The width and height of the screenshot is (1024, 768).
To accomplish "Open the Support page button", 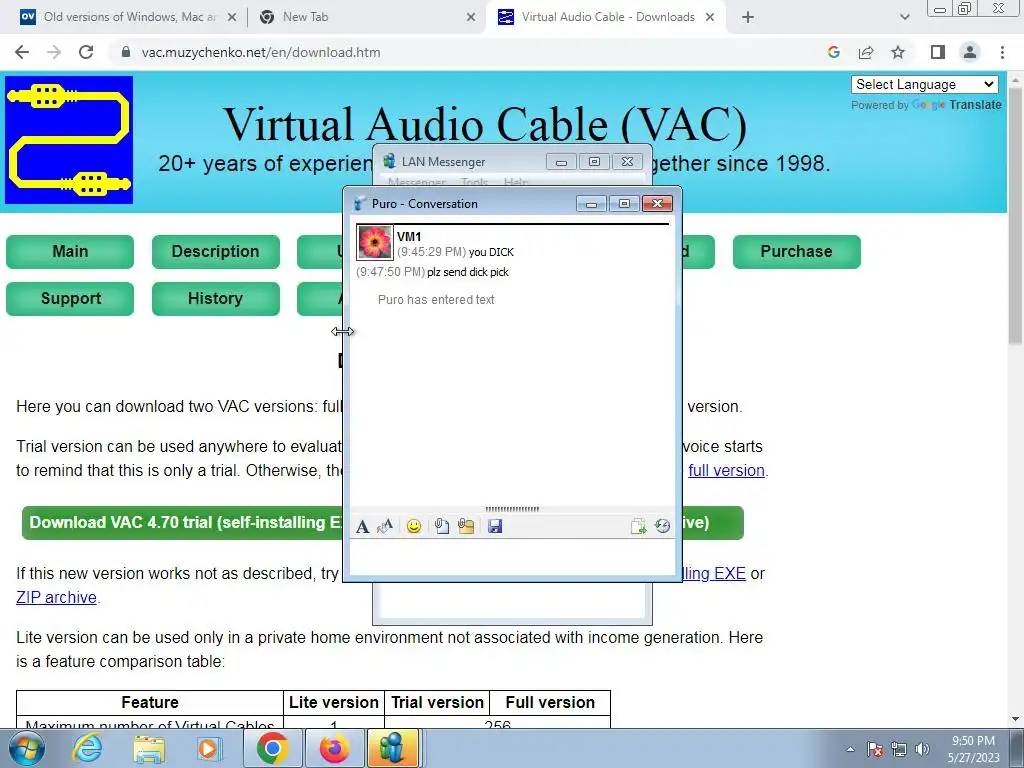I will [70, 298].
